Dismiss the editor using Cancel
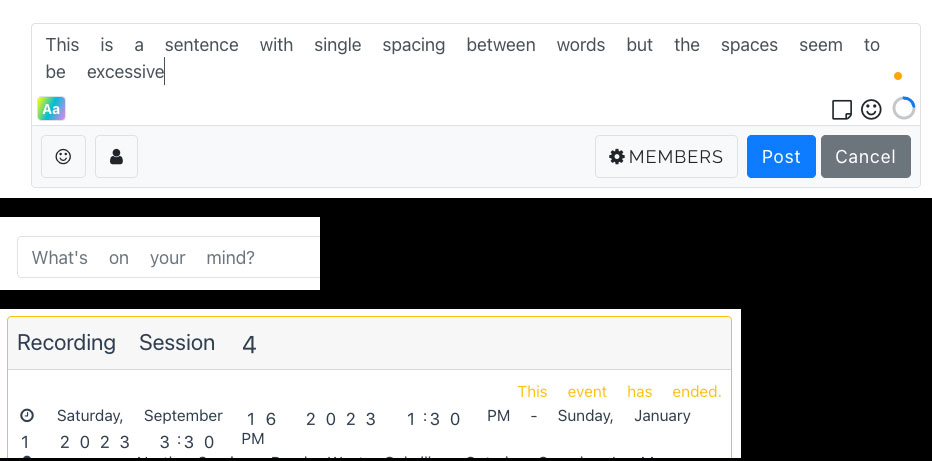The height and width of the screenshot is (461, 932). pyautogui.click(x=865, y=156)
